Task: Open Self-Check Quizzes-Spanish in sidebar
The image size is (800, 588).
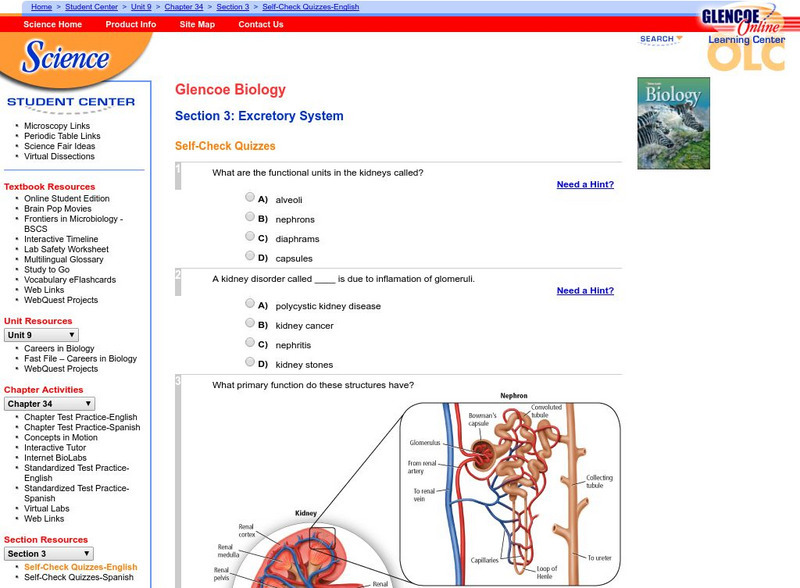Action: pos(79,577)
